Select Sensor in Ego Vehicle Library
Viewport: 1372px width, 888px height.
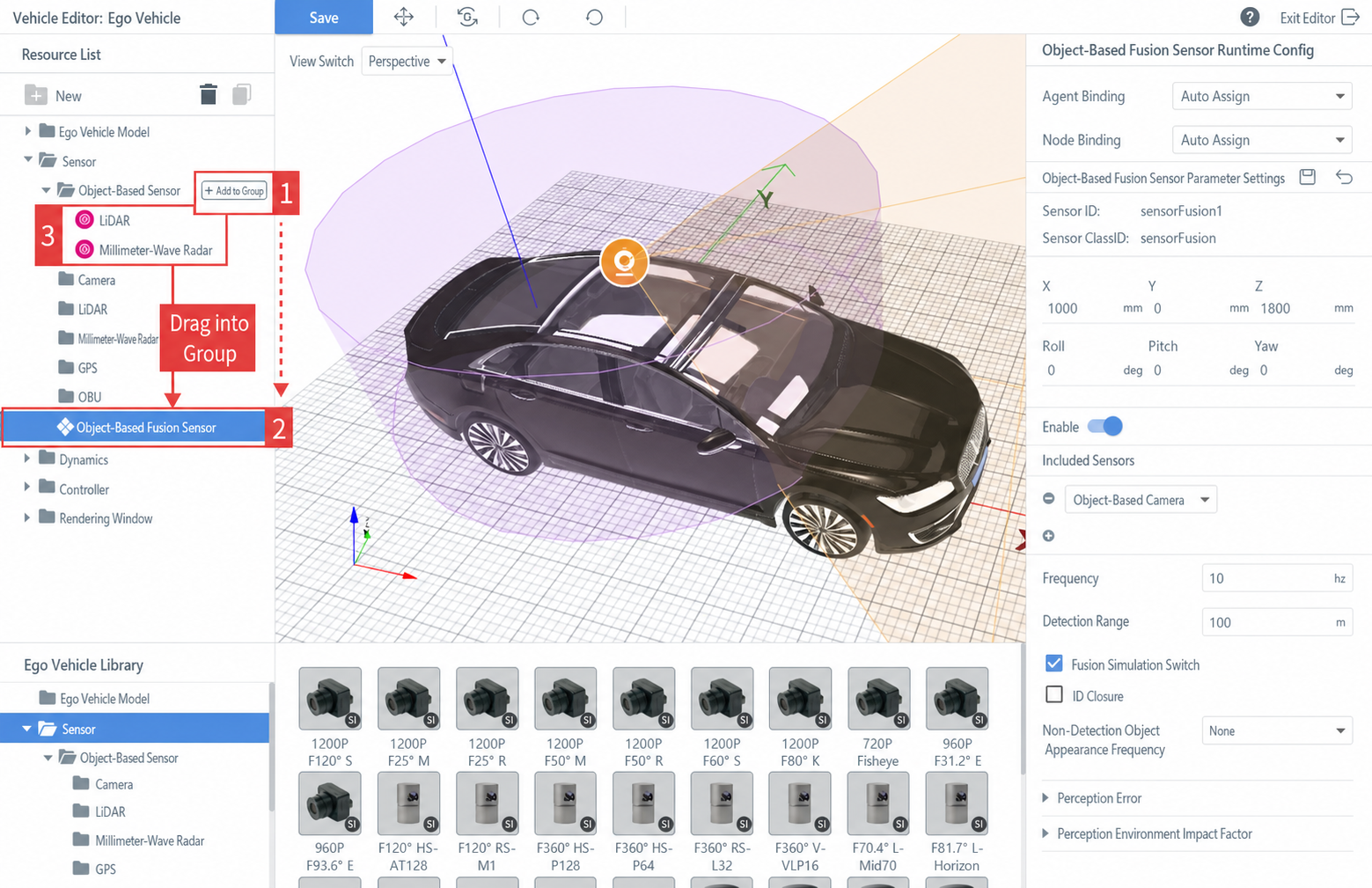[135, 729]
